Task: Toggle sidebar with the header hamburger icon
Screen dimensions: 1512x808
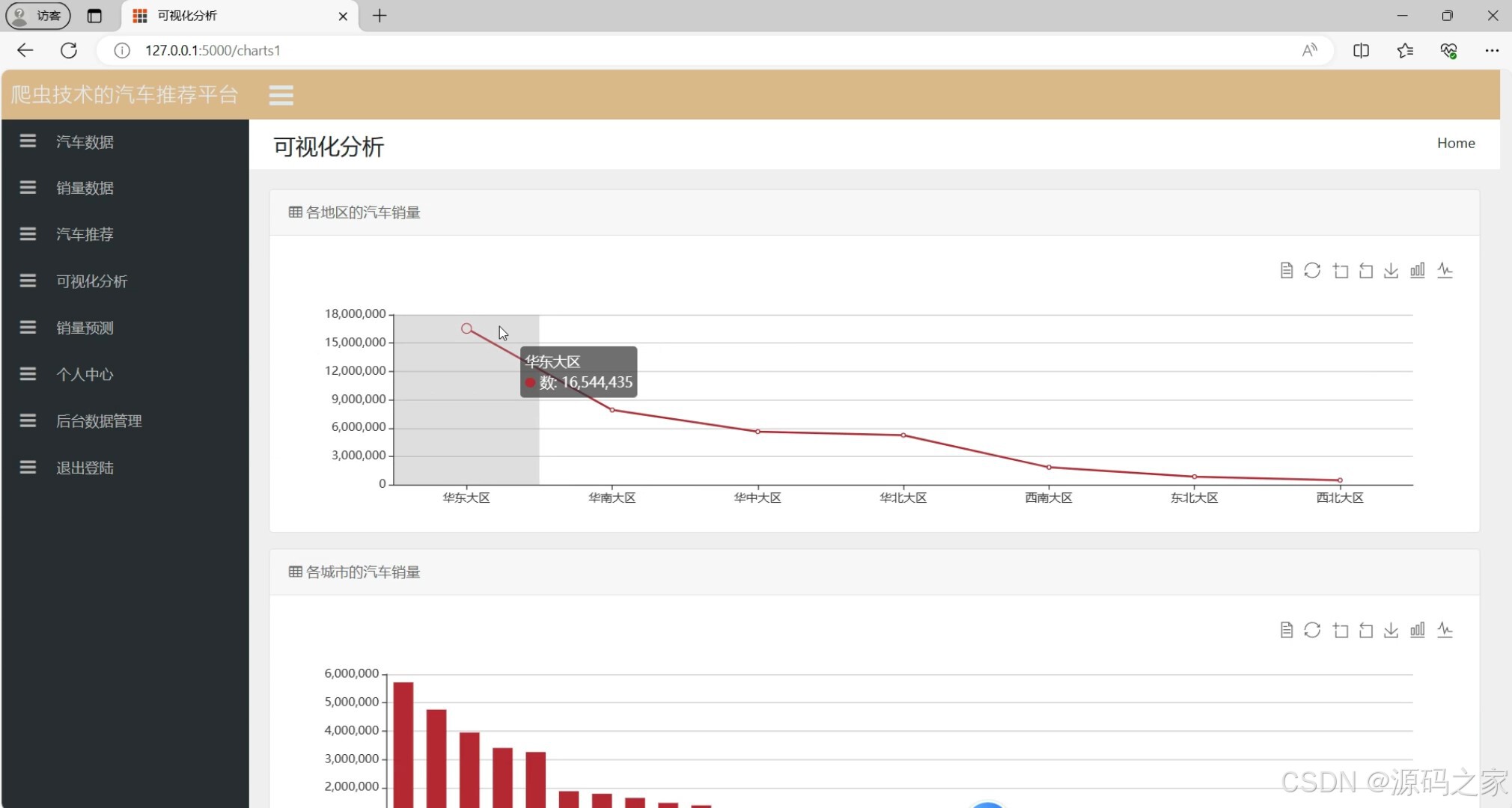Action: [x=281, y=96]
